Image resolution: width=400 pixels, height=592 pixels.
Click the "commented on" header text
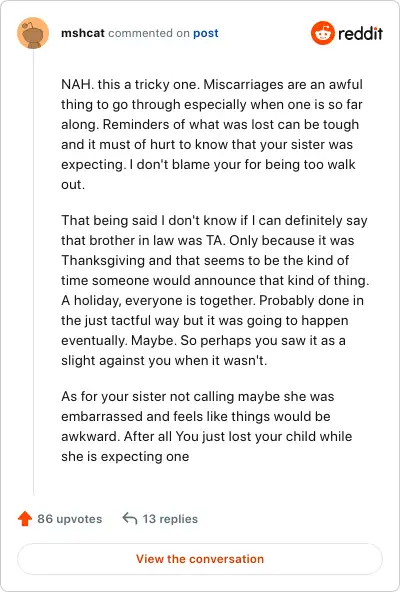coord(149,33)
